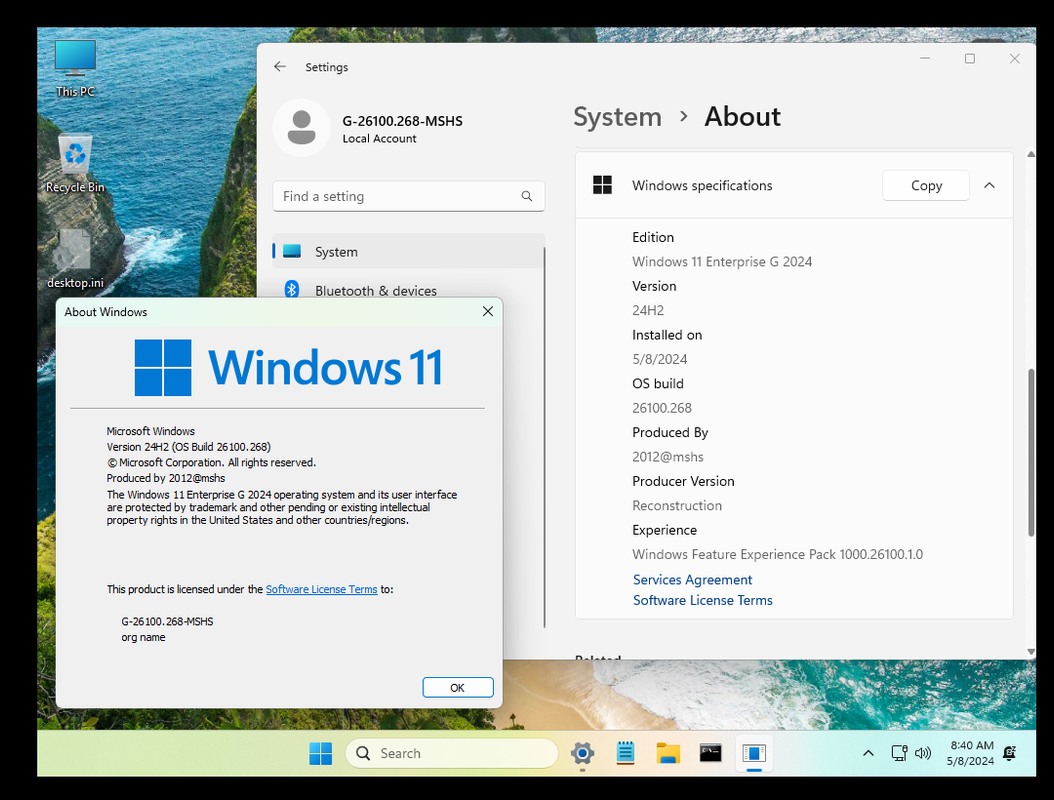
Task: Click the Installed on value 5/8/2024
Action: 659,359
